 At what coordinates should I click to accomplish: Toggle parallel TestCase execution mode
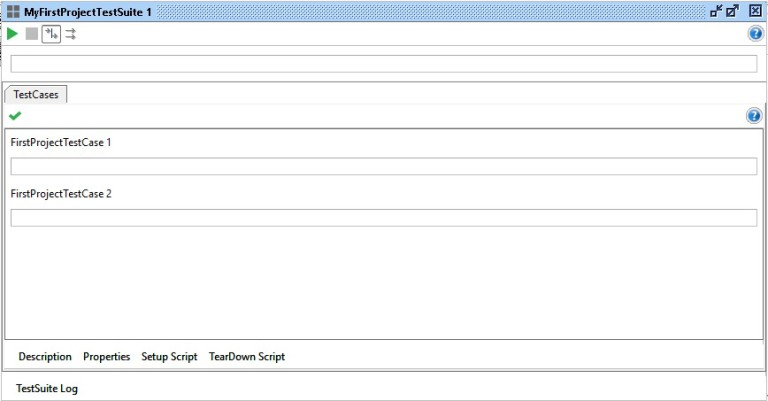71,34
